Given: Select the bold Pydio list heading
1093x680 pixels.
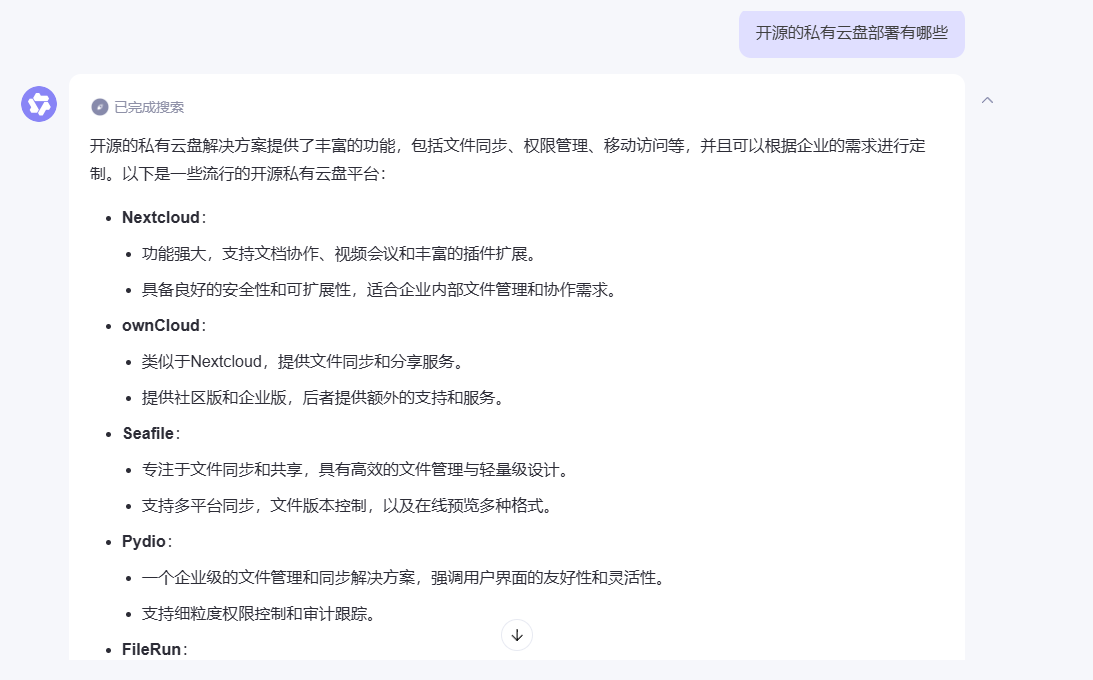Looking at the screenshot, I should pos(143,541).
